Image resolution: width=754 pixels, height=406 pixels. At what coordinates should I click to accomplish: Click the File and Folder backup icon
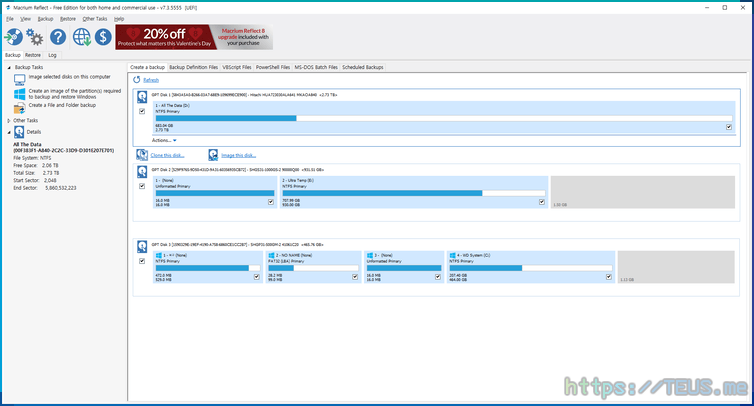pyautogui.click(x=20, y=108)
